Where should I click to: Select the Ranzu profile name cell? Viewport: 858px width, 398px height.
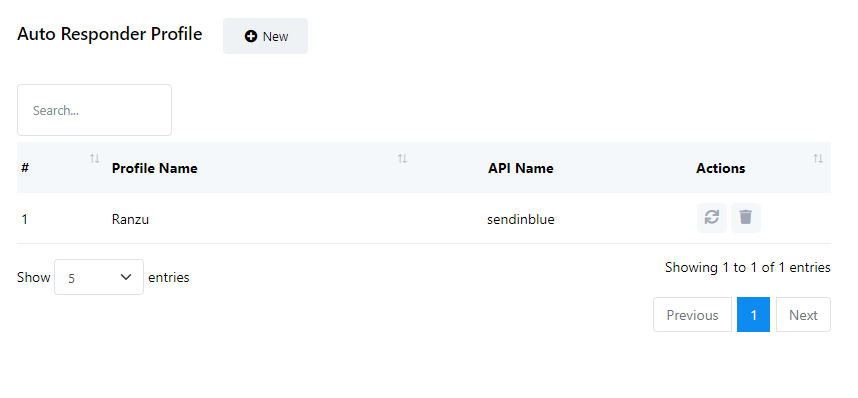click(x=130, y=220)
